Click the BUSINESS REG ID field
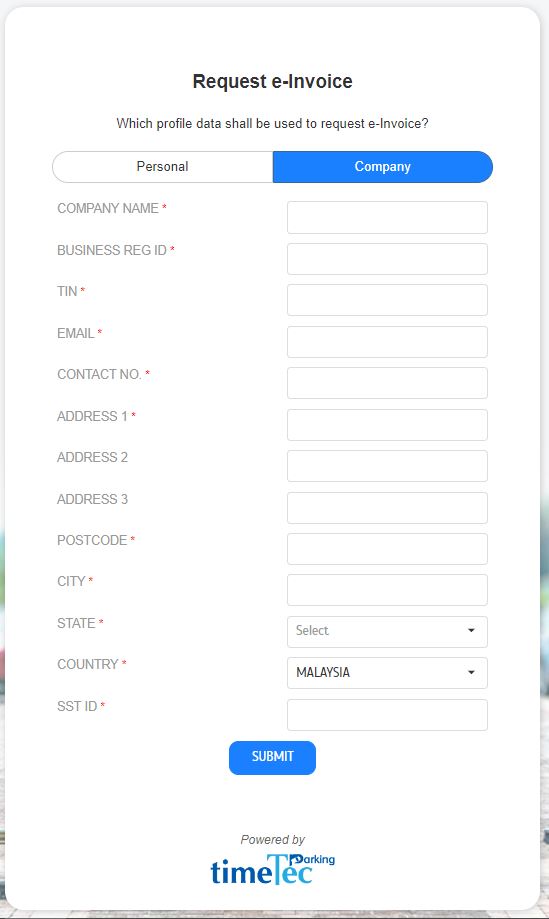The width and height of the screenshot is (549, 919). point(387,259)
